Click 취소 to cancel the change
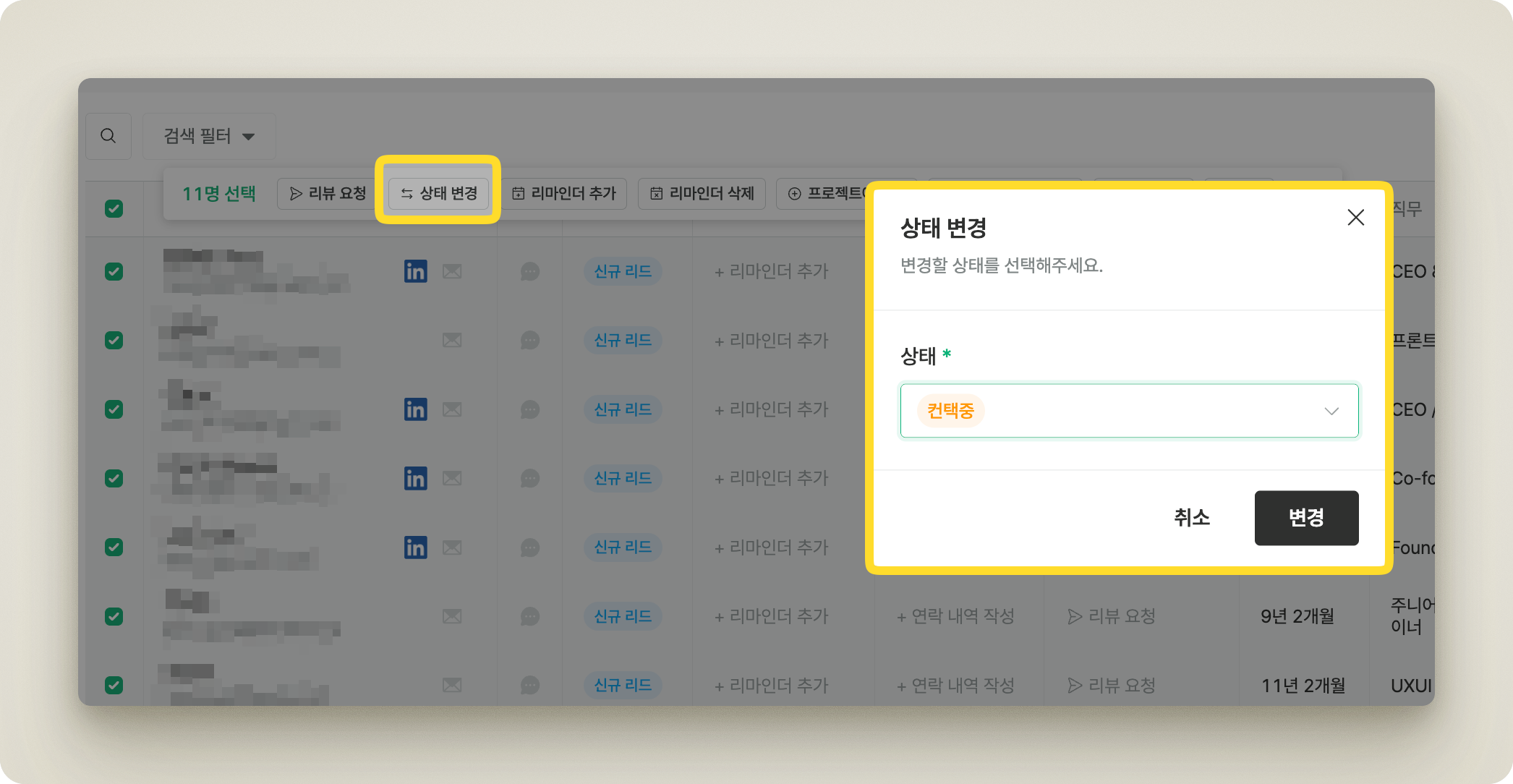This screenshot has width=1513, height=784. 1191,518
